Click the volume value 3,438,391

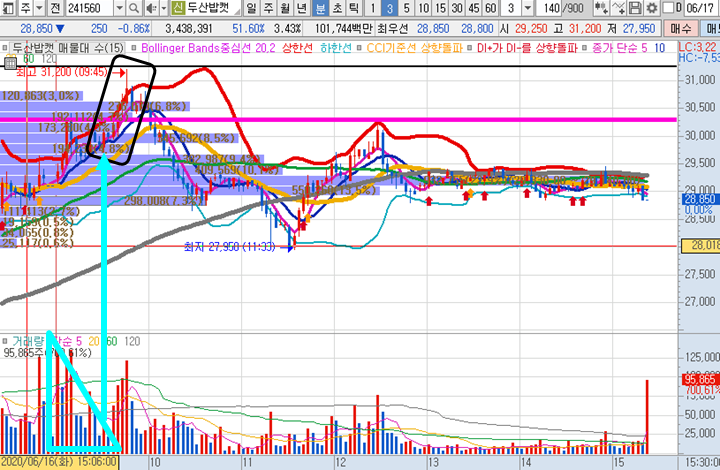pyautogui.click(x=189, y=29)
